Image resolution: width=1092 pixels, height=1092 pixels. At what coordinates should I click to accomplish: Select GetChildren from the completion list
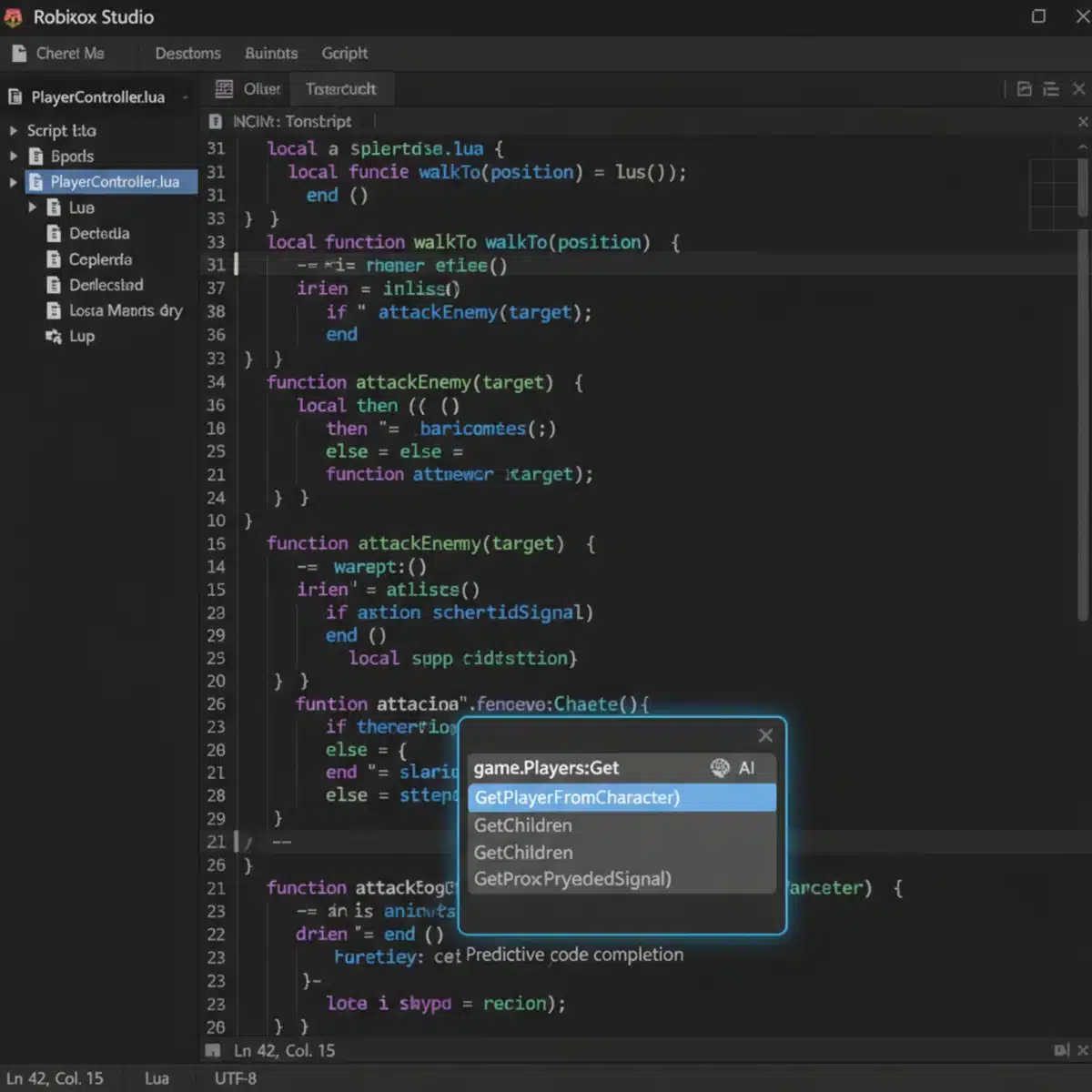coord(523,825)
